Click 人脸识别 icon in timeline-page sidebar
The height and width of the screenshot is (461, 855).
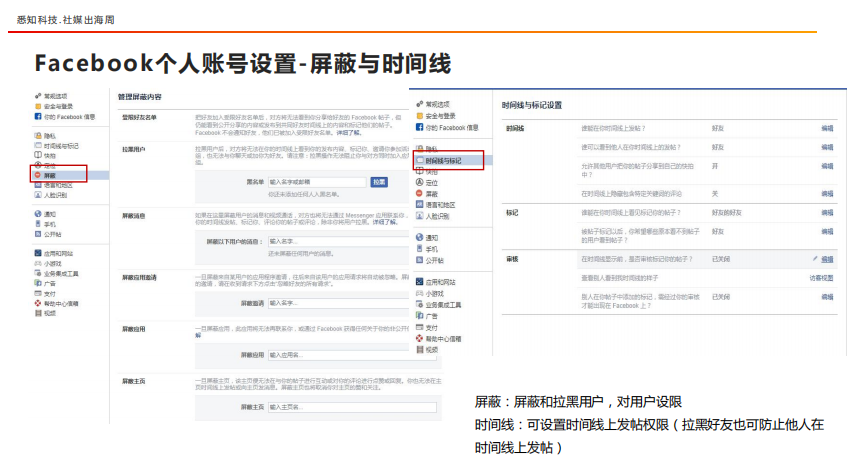pos(419,216)
